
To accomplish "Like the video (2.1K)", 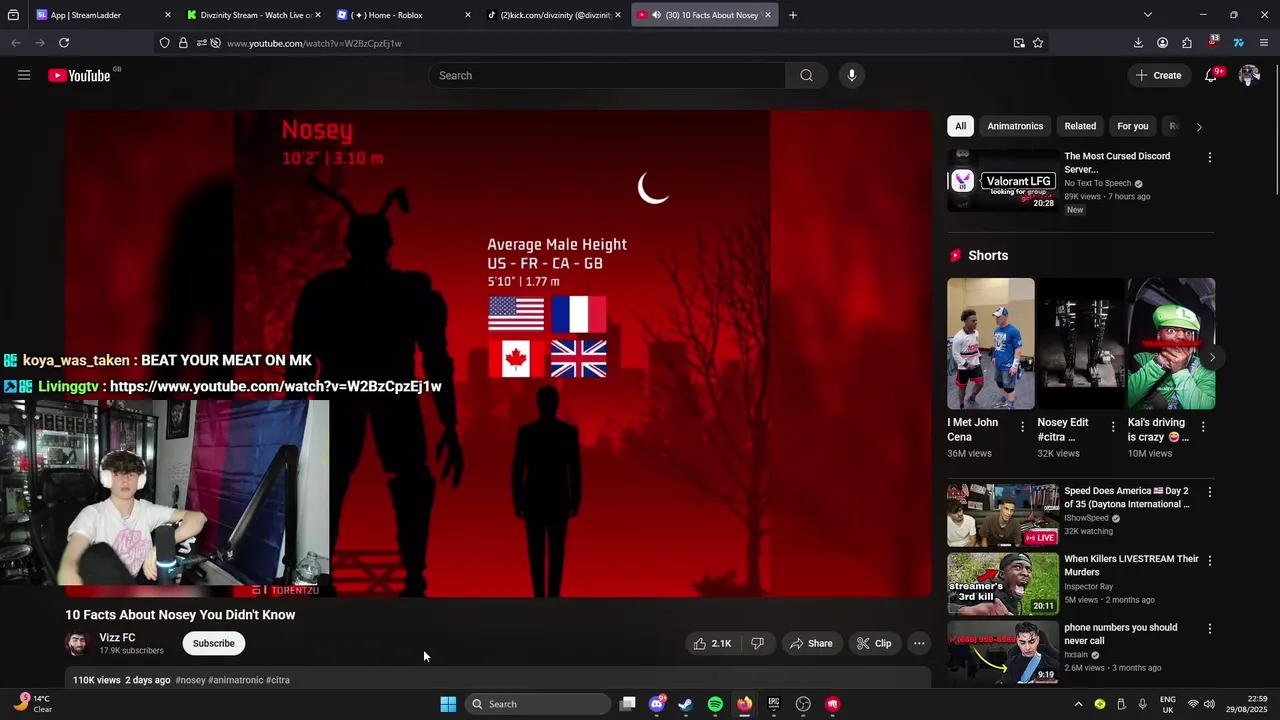I will tap(712, 643).
